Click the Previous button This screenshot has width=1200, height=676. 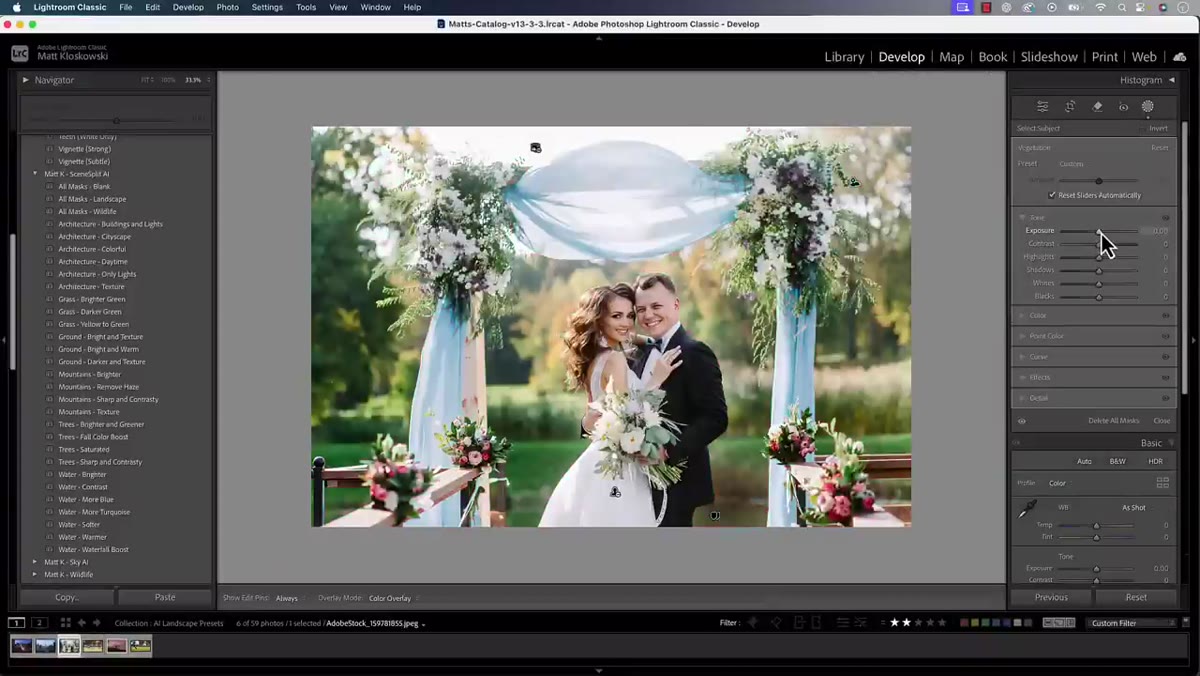pos(1051,597)
